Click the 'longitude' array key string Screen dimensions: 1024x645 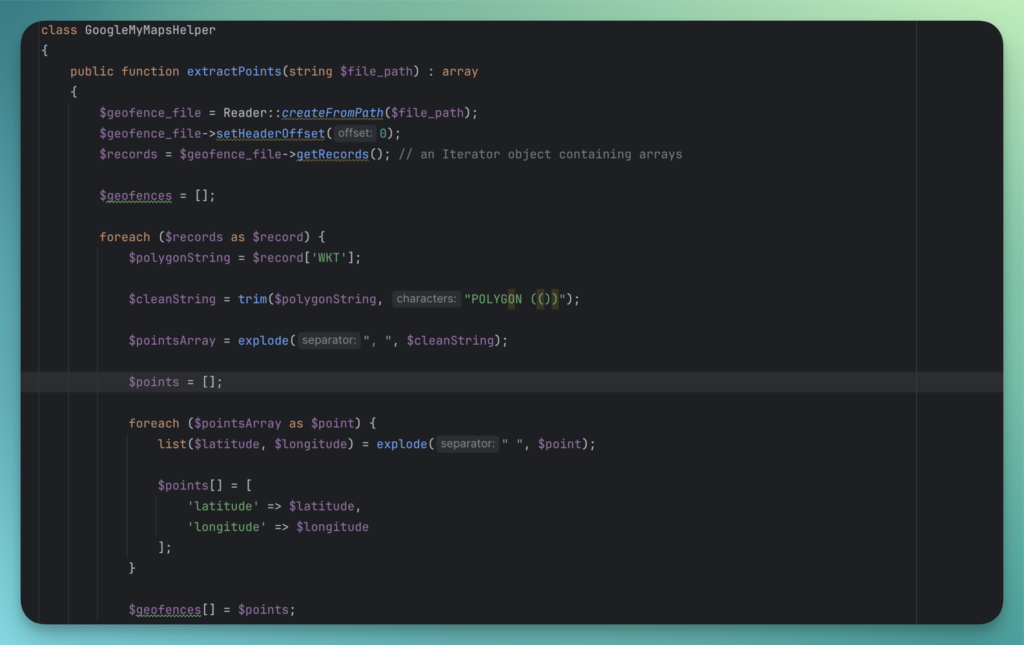[x=226, y=527]
